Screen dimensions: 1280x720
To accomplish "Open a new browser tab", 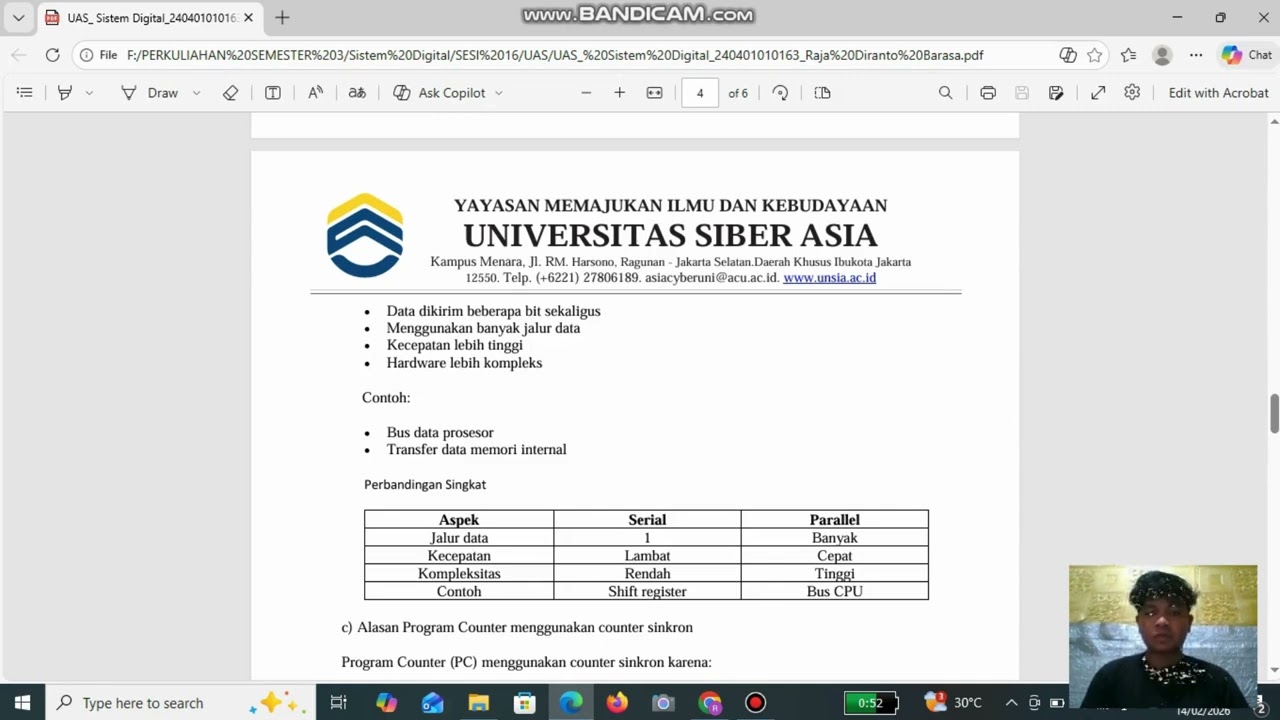I will pos(282,17).
